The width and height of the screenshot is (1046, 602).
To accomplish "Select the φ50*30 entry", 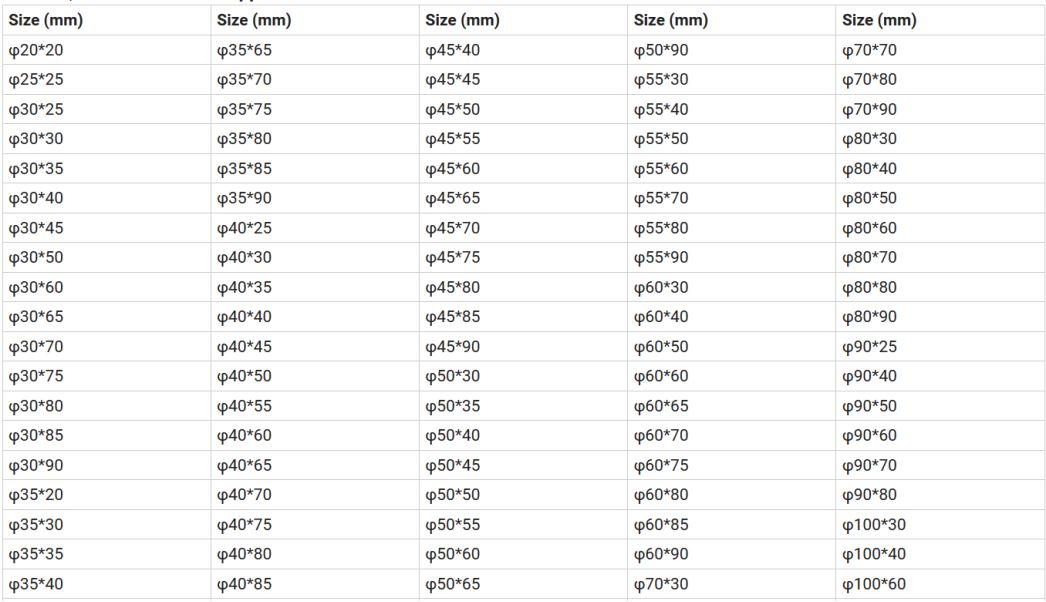I will pyautogui.click(x=523, y=376).
